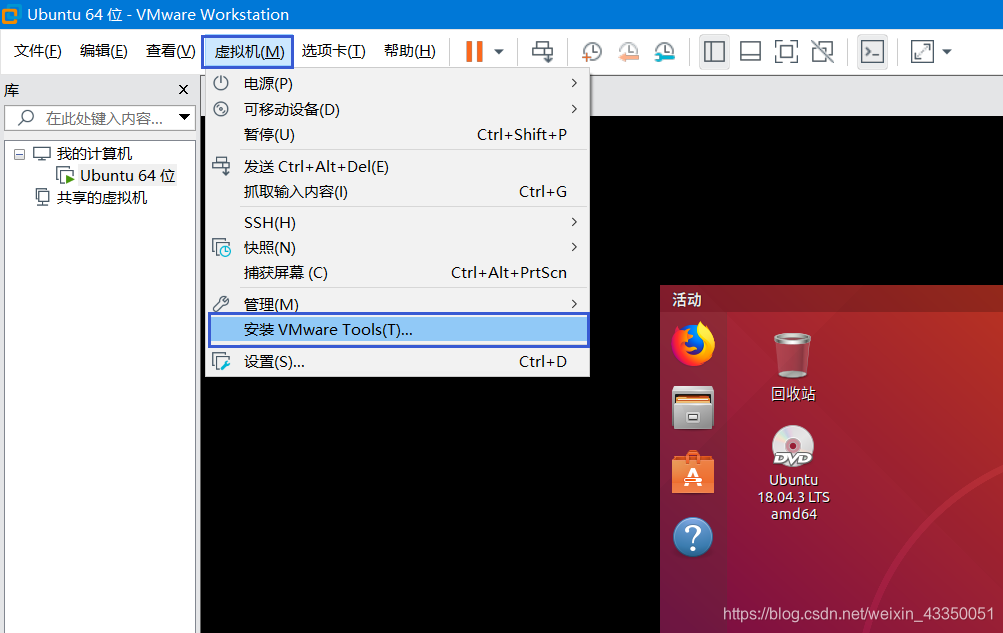Screen dimensions: 1003x633
Task: Take a snapshot with the clock-plus icon
Action: pyautogui.click(x=592, y=52)
